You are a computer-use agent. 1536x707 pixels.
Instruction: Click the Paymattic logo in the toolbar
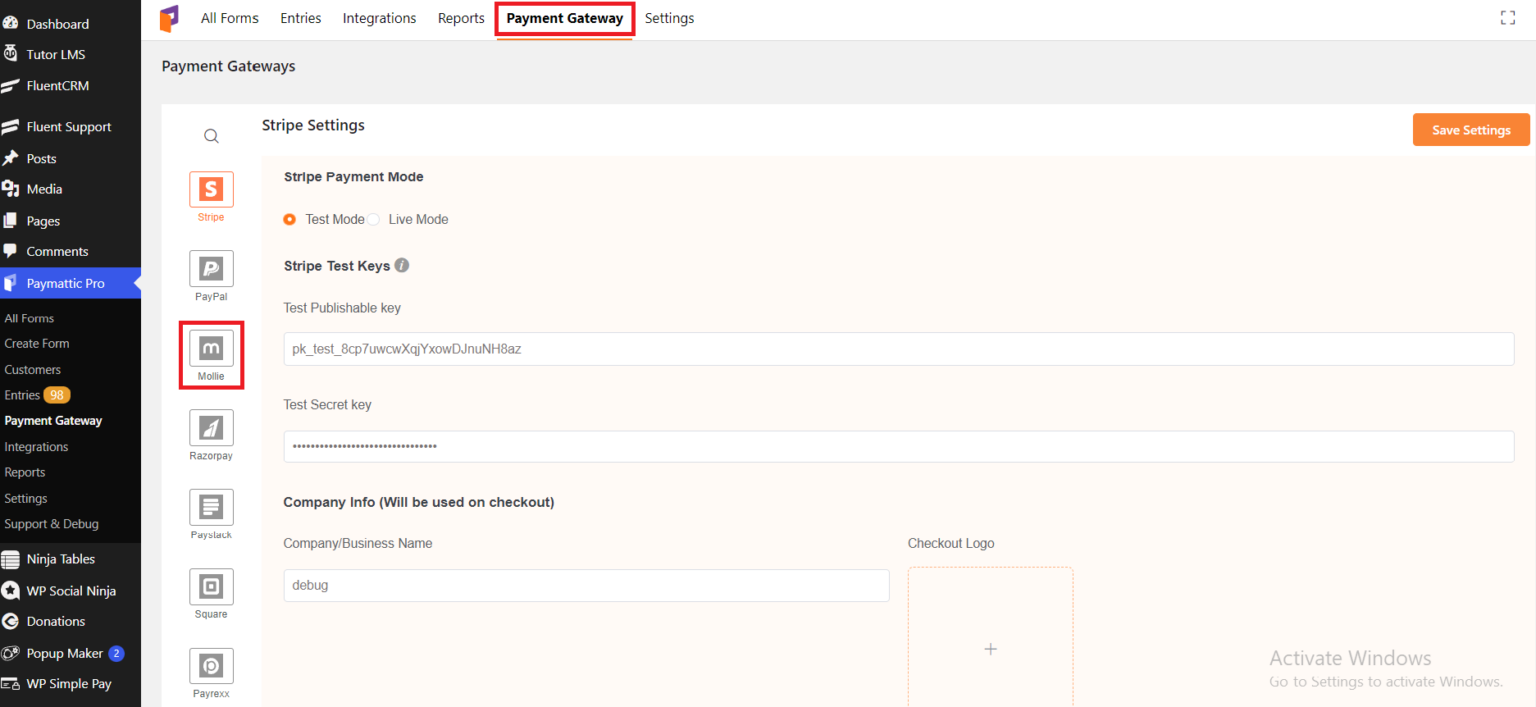tap(169, 17)
